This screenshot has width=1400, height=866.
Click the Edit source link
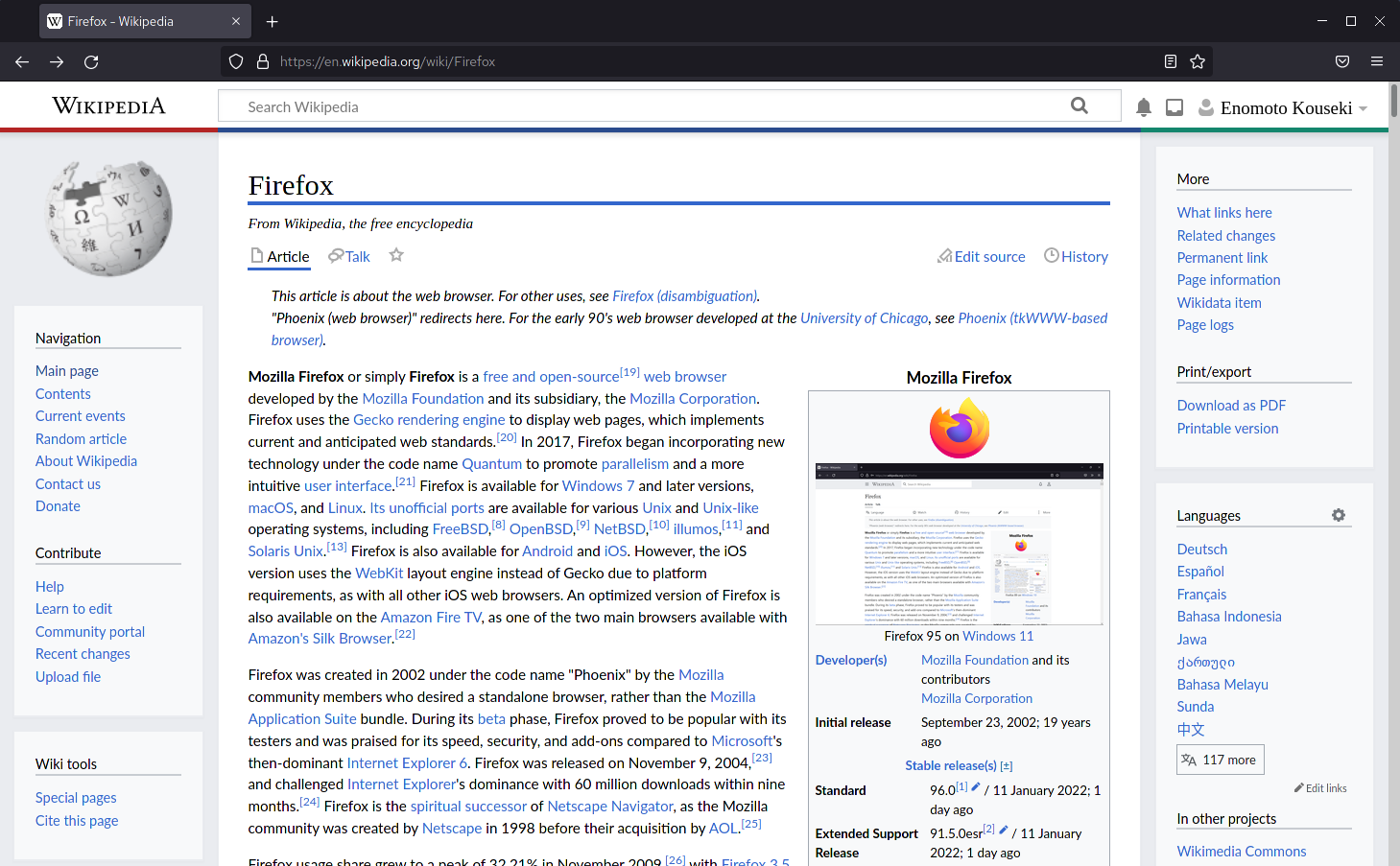click(982, 257)
